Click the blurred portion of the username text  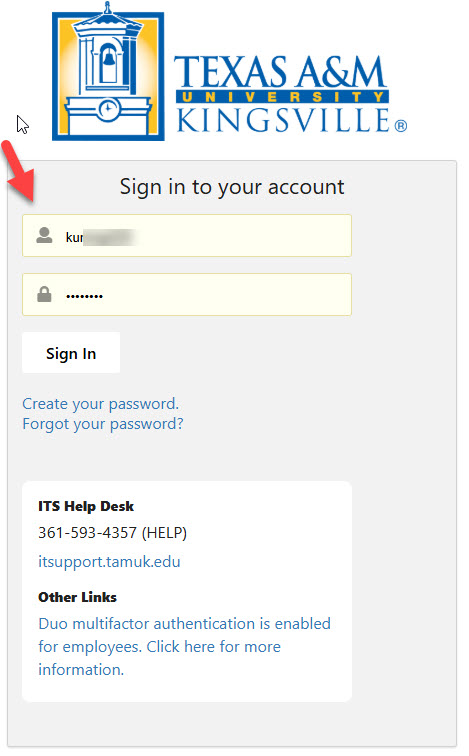pos(110,237)
